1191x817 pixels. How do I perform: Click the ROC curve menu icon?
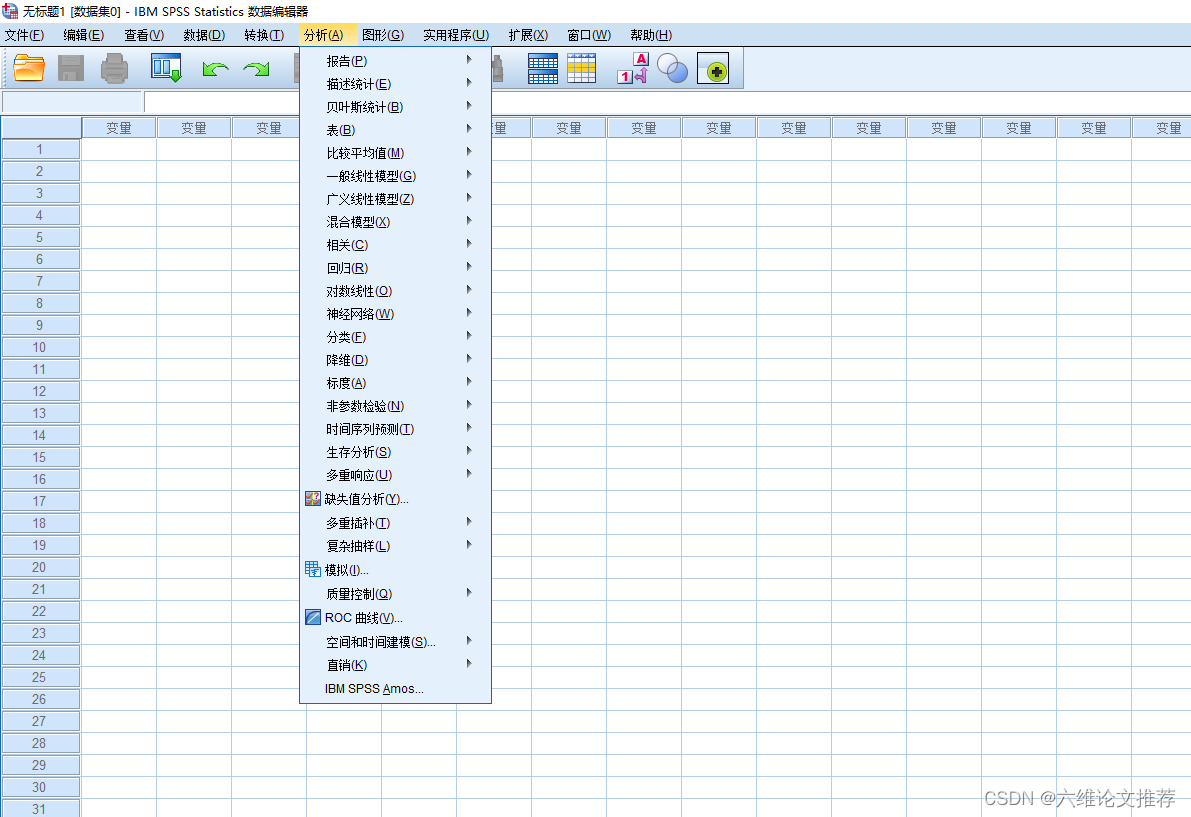click(x=313, y=617)
